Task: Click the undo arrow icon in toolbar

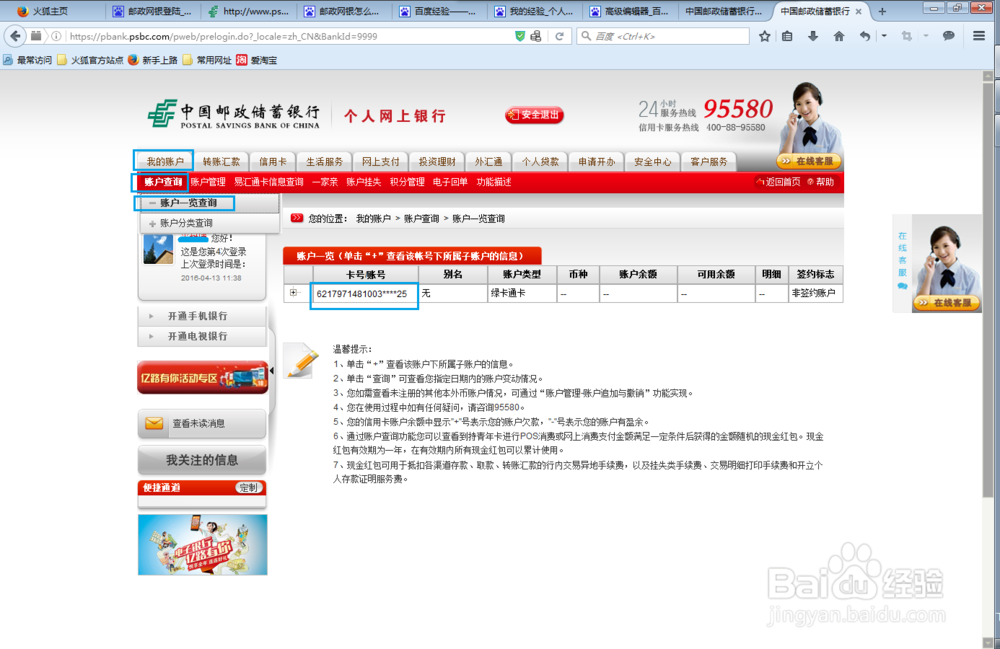Action: pyautogui.click(x=865, y=36)
